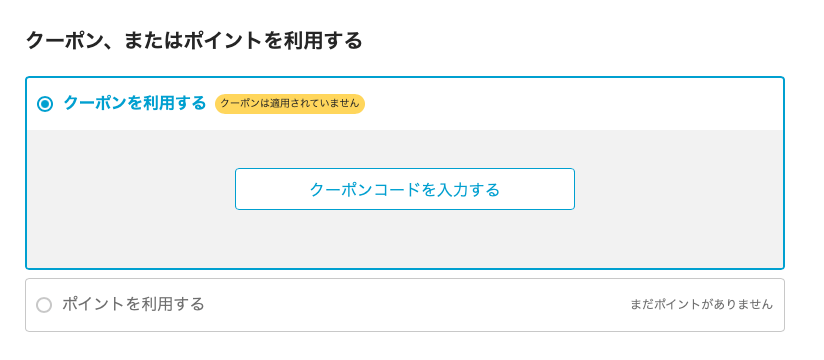824x360 pixels.
Task: Click the クーポンコードを入力する button
Action: coord(405,189)
